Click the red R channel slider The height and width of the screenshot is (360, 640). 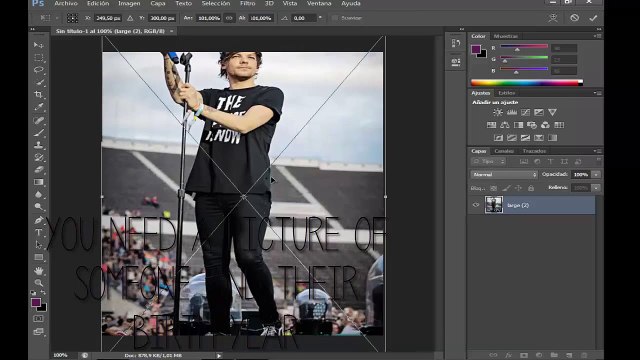coord(524,47)
